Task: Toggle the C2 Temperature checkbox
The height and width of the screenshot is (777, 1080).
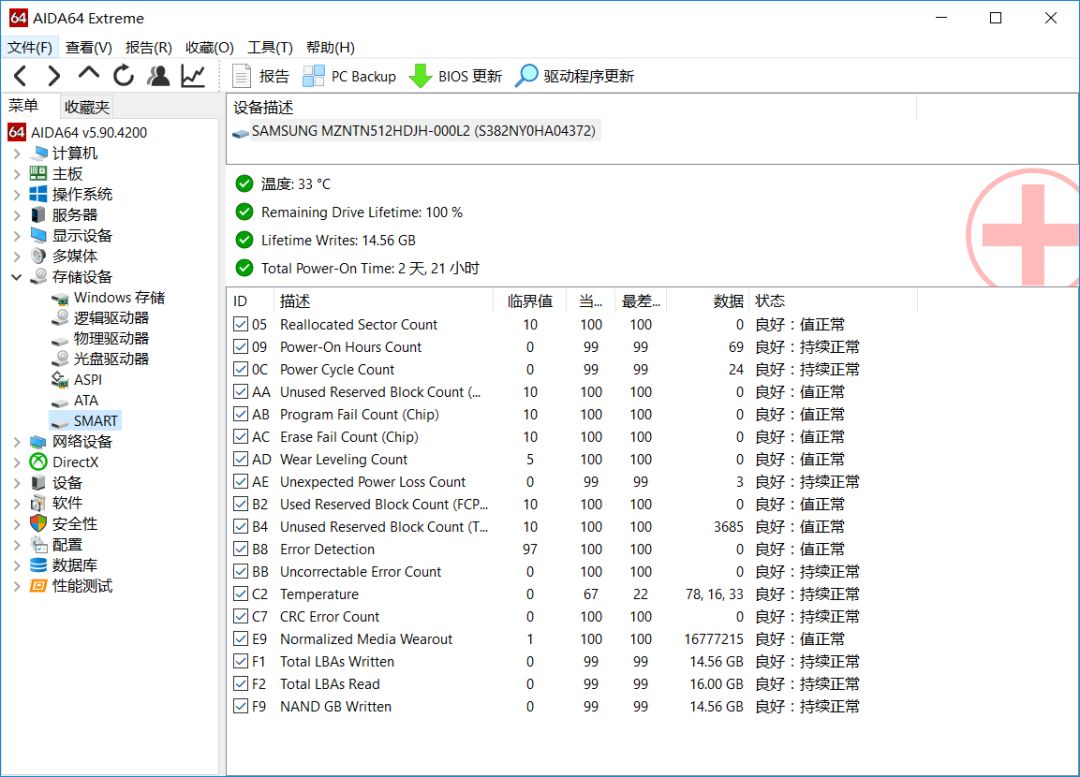Action: (x=242, y=594)
